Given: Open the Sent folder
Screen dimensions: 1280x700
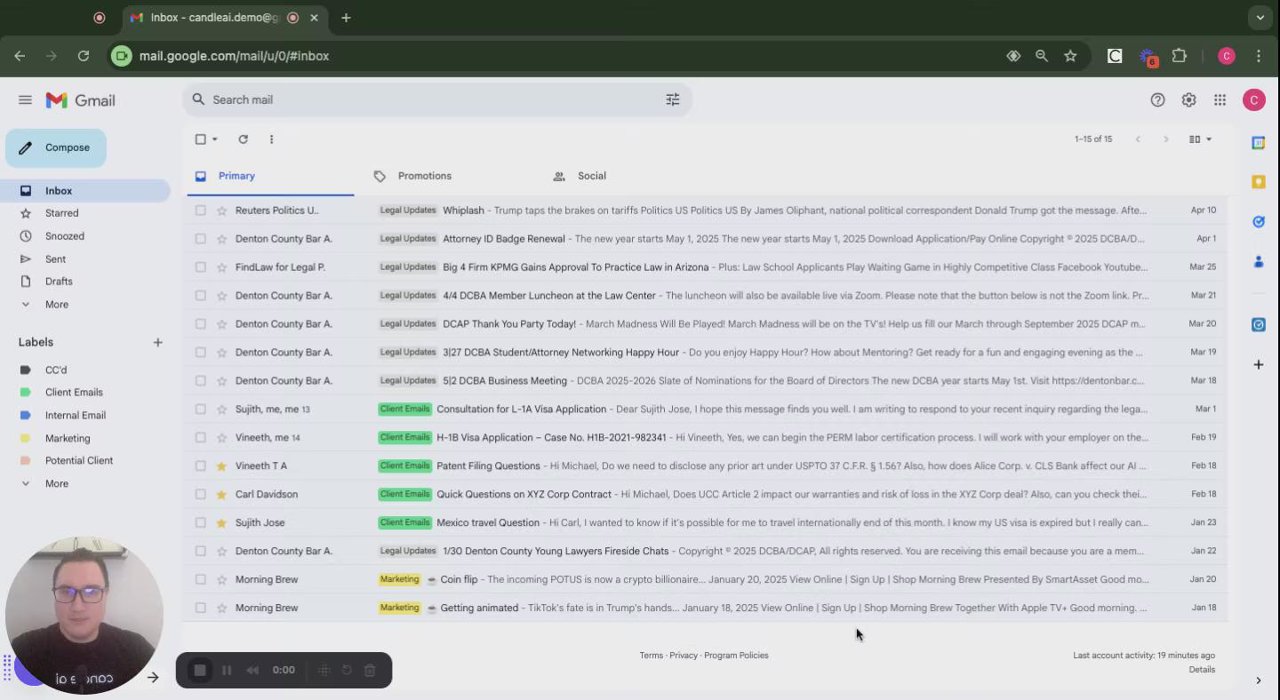Looking at the screenshot, I should tap(55, 259).
